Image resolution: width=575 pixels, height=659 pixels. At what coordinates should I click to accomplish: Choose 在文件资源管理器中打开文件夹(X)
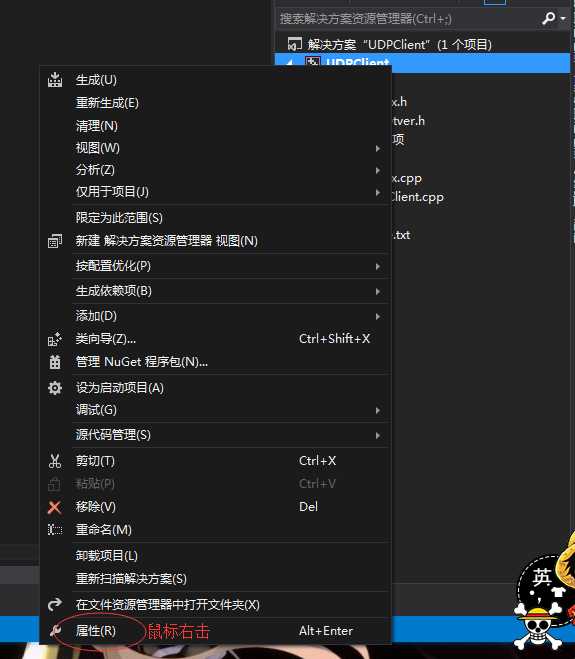pyautogui.click(x=216, y=604)
